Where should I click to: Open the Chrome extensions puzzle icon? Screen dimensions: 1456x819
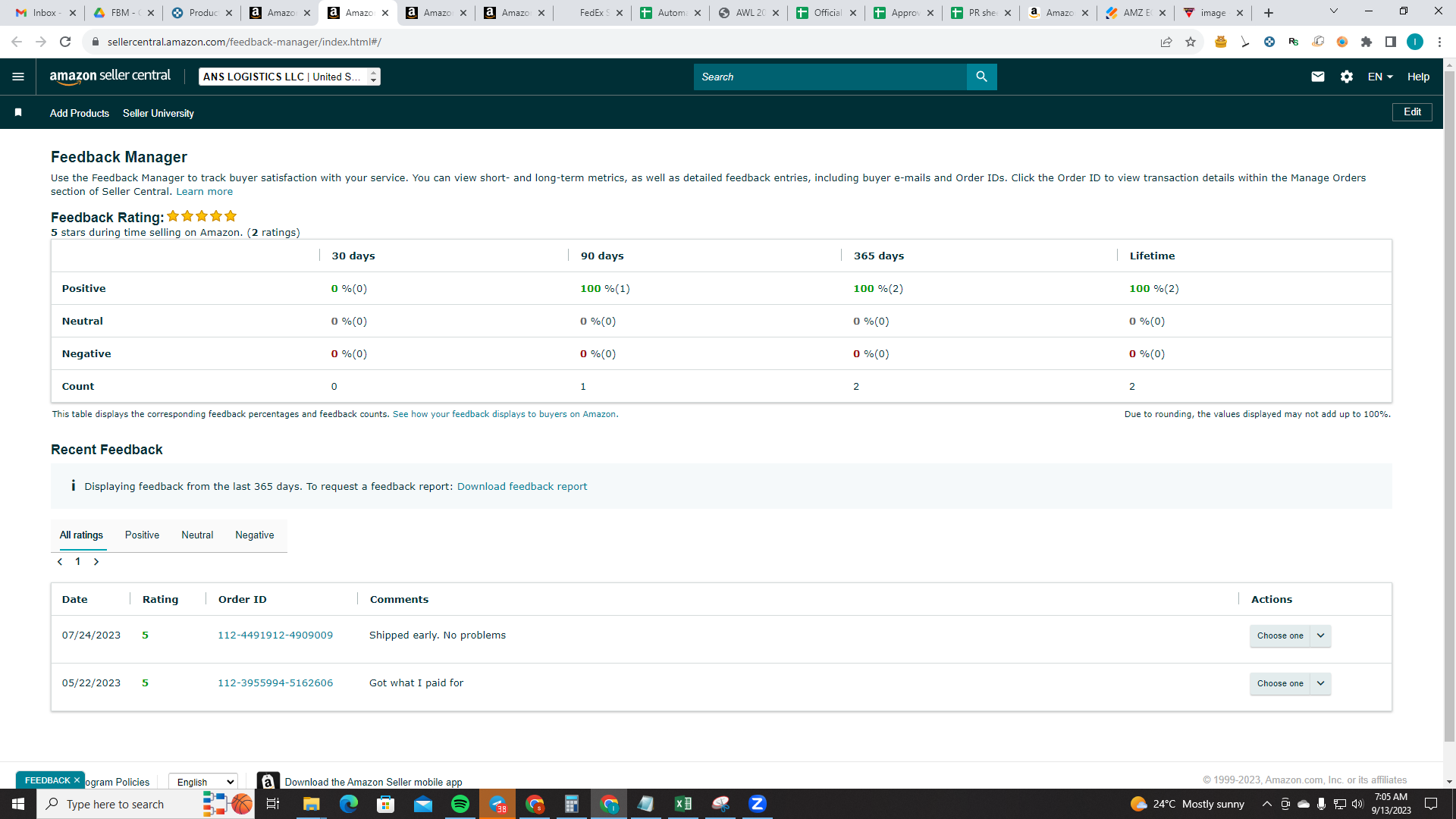[x=1367, y=42]
